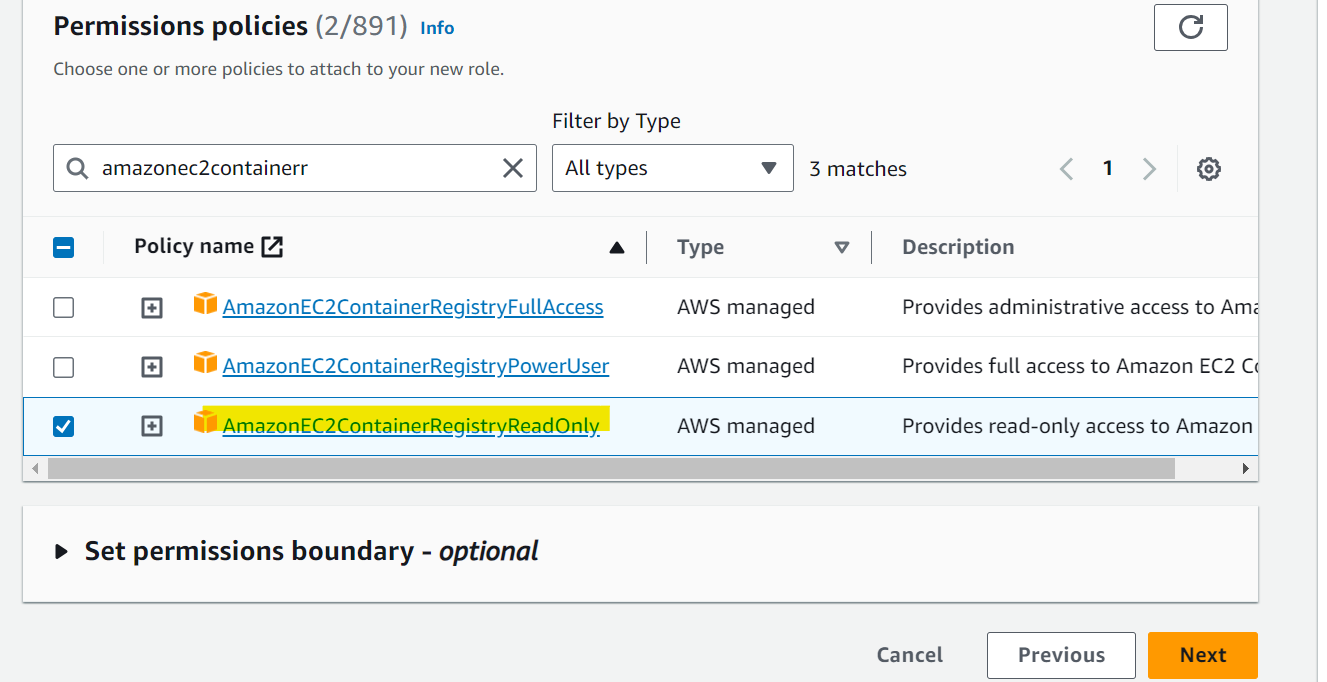
Task: Click the '3 matches' result count
Action: 858,169
